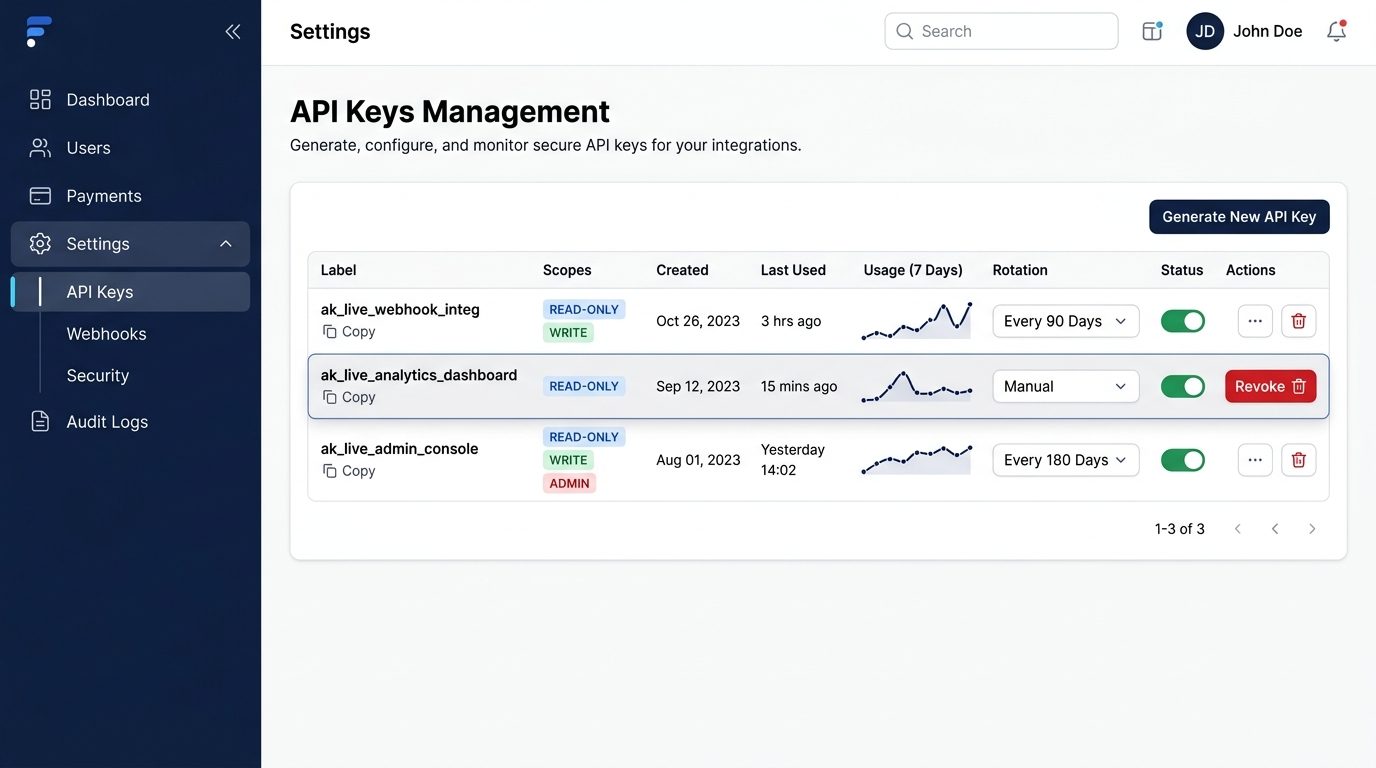Go to previous page of results
The height and width of the screenshot is (768, 1376).
[x=1275, y=529]
